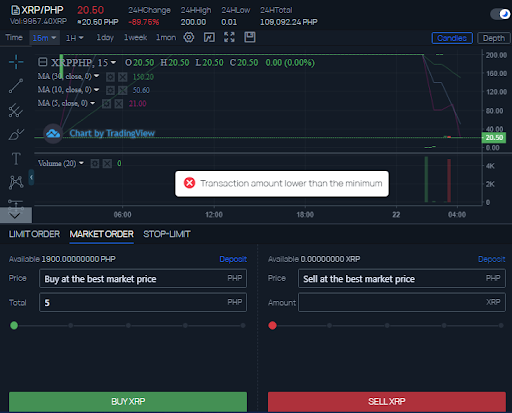
Task: Switch to LIMIT ORDER tab
Action: point(34,234)
